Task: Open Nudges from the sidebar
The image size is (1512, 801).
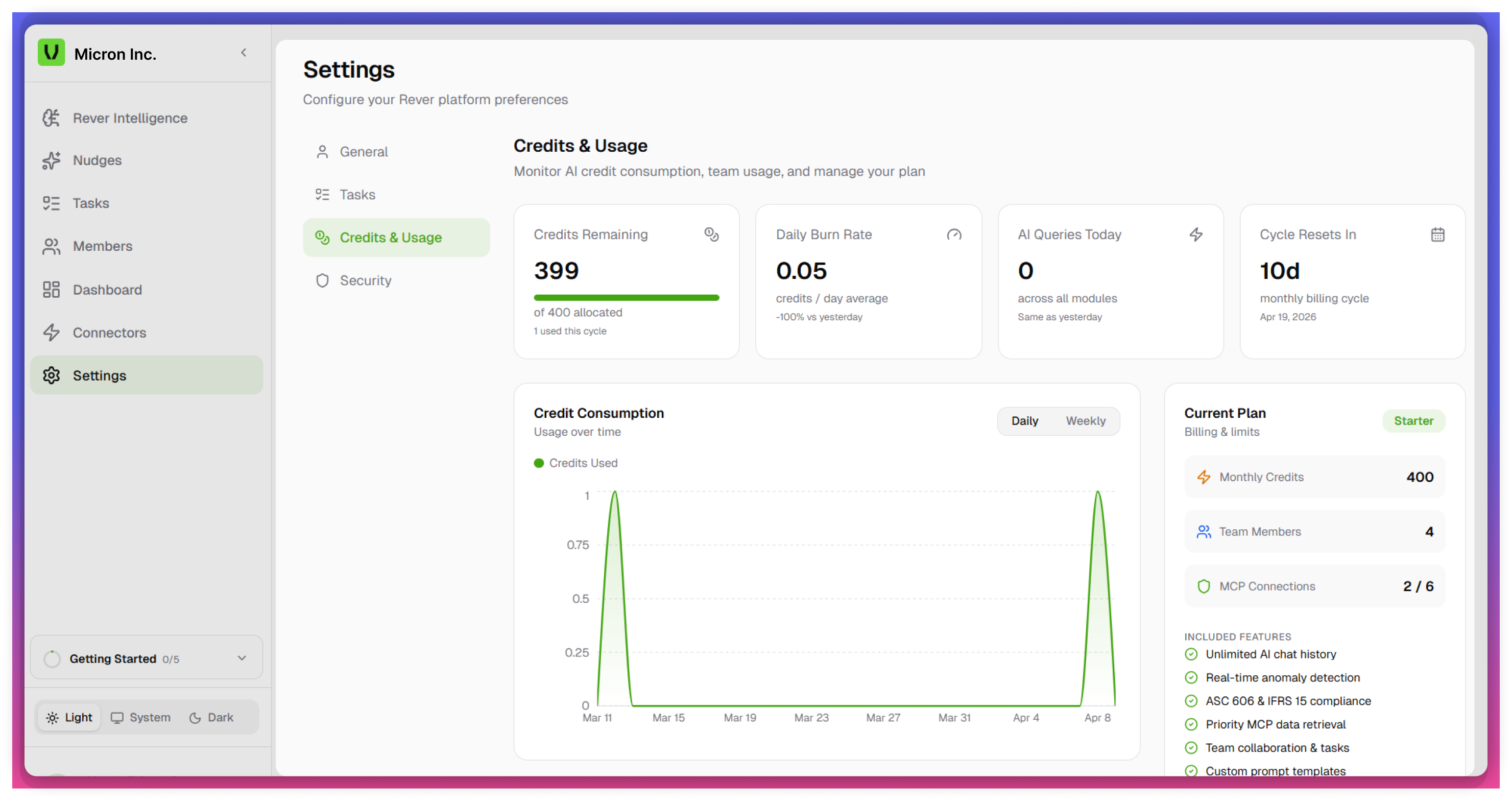Action: click(x=52, y=160)
